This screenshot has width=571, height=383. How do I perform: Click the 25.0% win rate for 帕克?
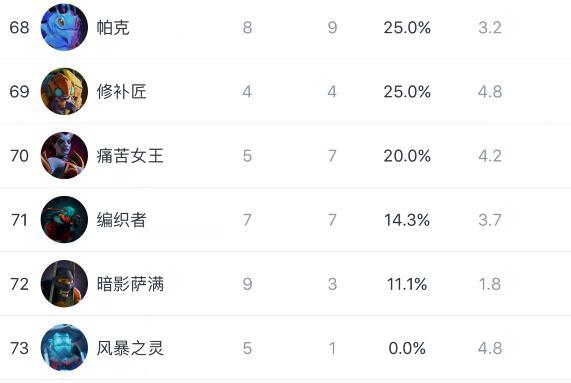[x=407, y=28]
